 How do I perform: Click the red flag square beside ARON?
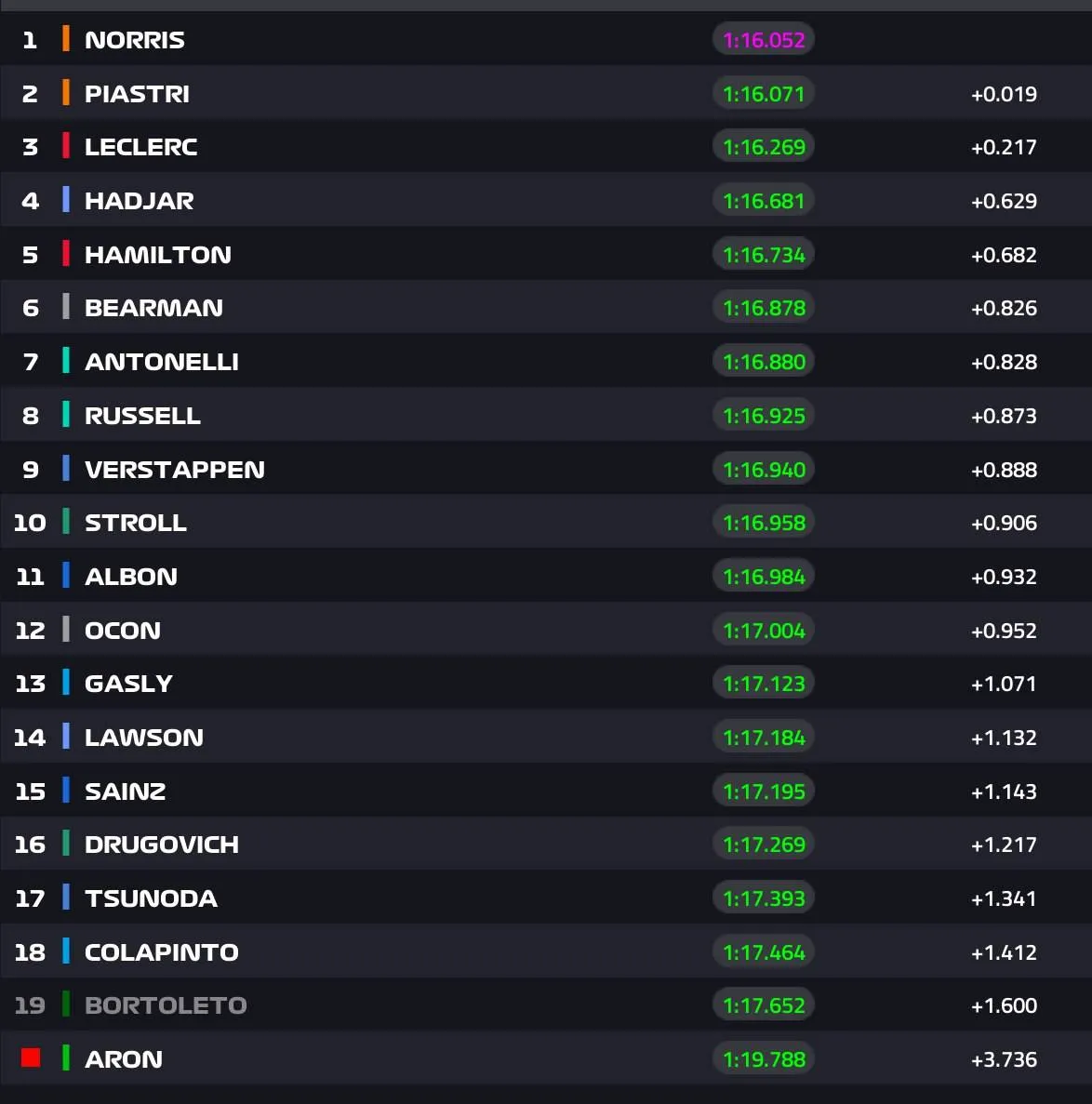pyautogui.click(x=31, y=1057)
